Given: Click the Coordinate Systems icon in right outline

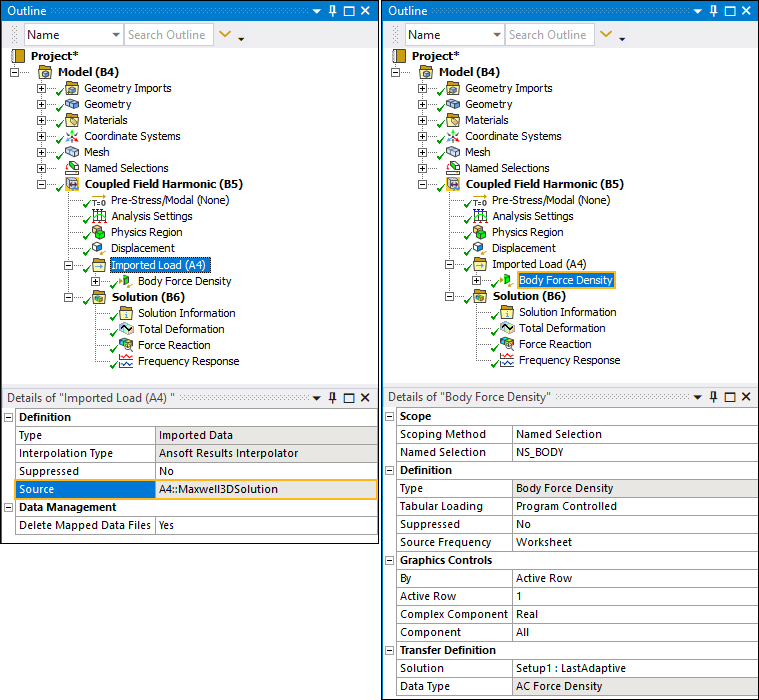Looking at the screenshot, I should (x=453, y=136).
